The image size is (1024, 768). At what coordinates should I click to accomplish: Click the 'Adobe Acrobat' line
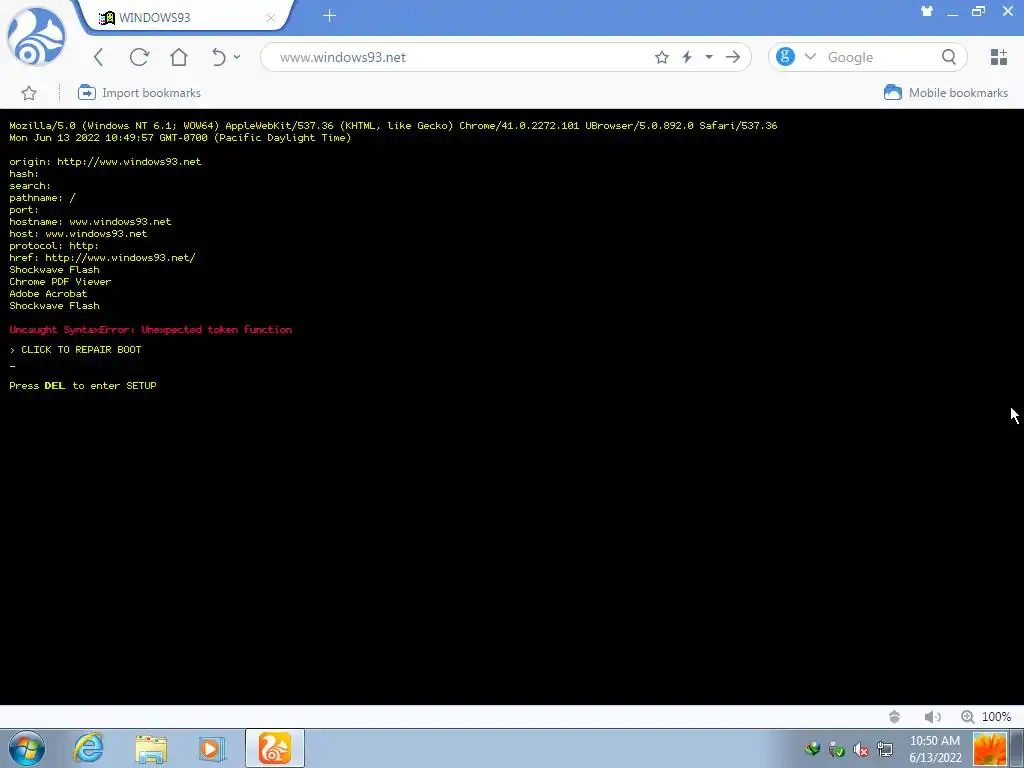coord(48,294)
